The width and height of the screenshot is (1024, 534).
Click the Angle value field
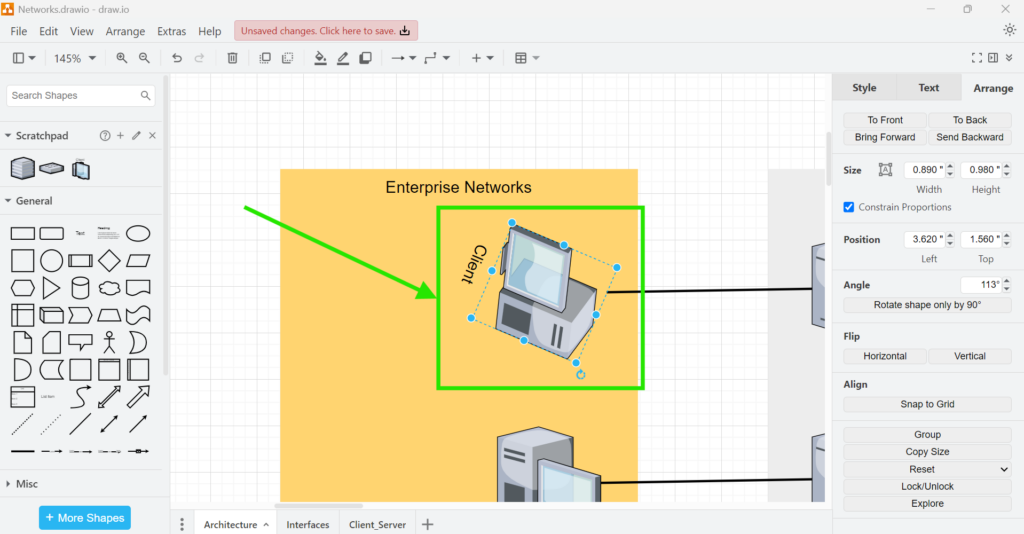click(981, 285)
